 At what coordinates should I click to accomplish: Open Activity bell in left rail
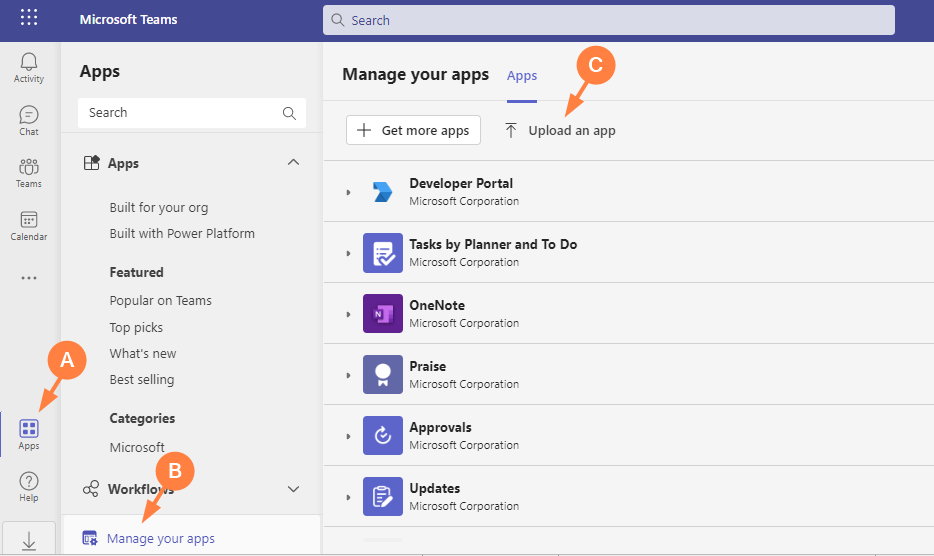click(29, 67)
